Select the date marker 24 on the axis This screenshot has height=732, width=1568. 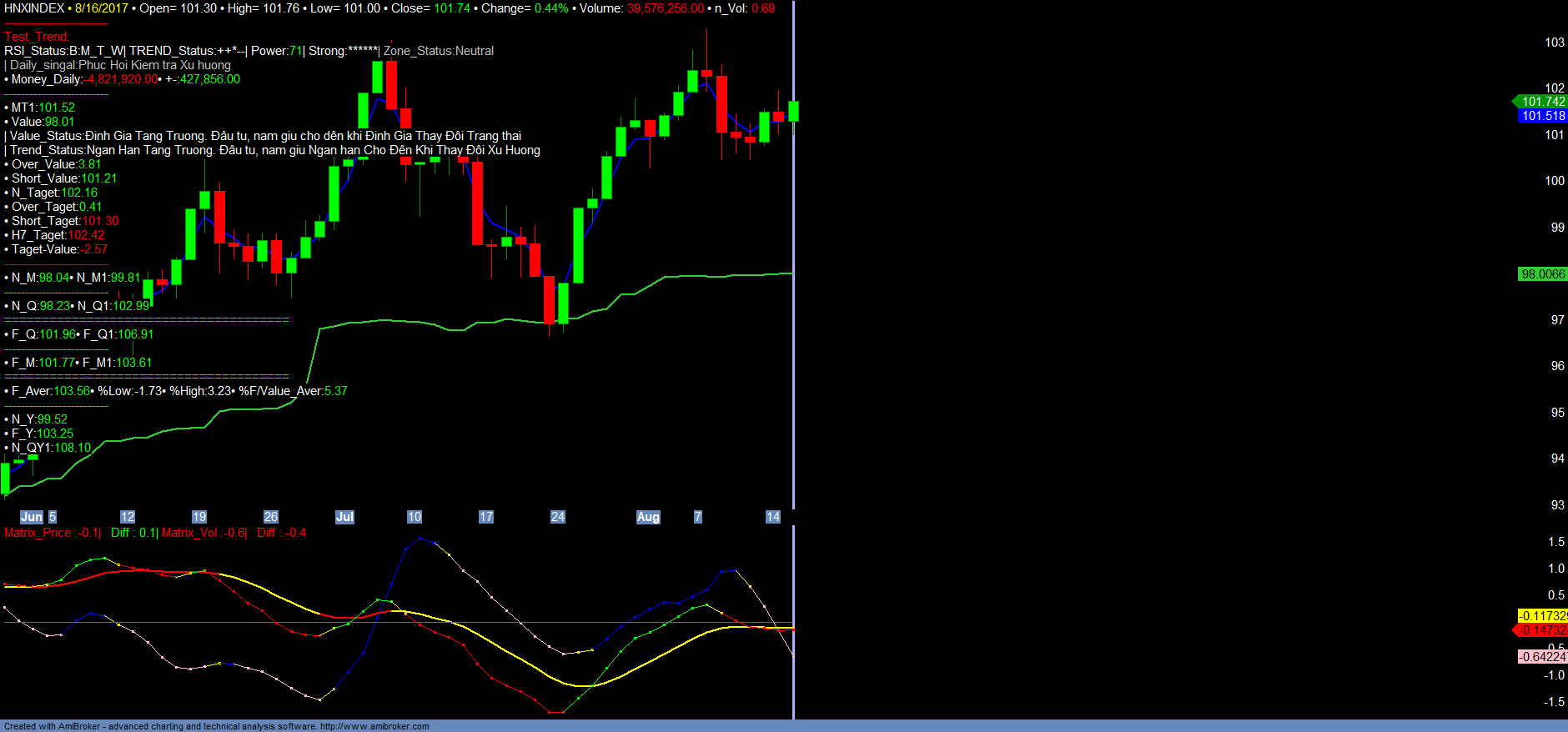pos(558,517)
